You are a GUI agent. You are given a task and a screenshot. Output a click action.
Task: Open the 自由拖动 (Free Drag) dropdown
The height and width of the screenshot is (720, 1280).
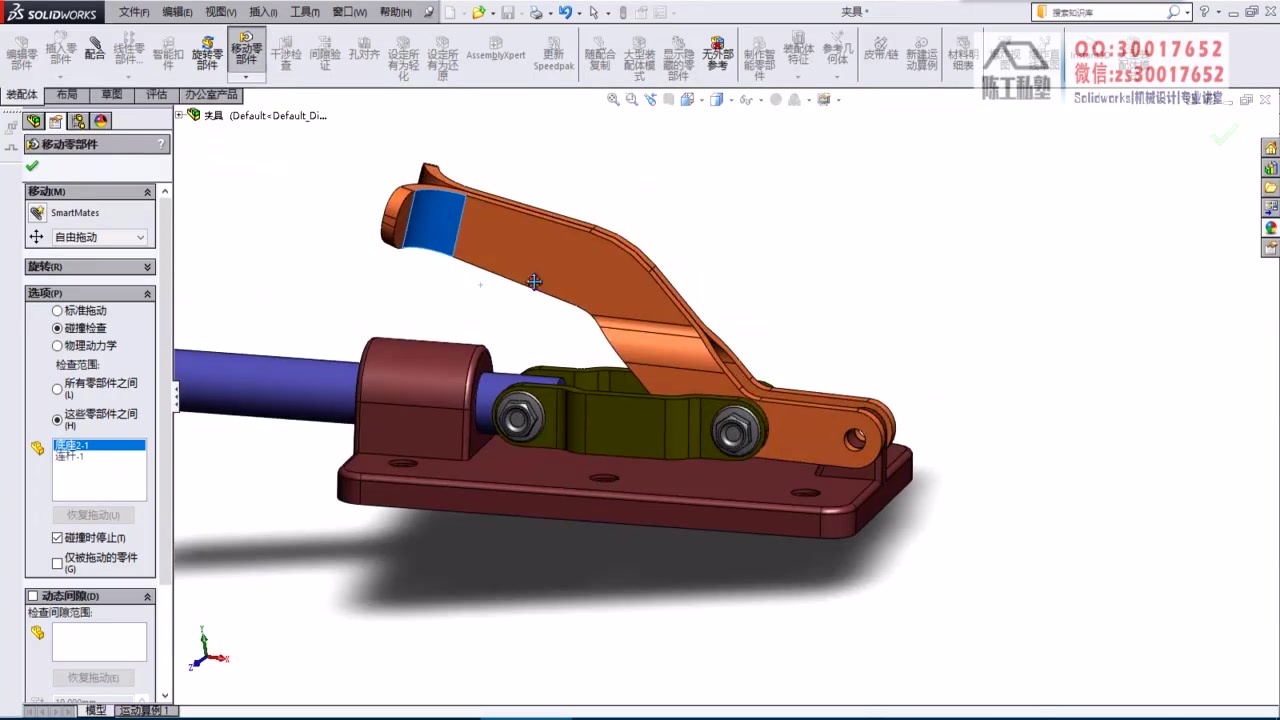click(x=99, y=237)
